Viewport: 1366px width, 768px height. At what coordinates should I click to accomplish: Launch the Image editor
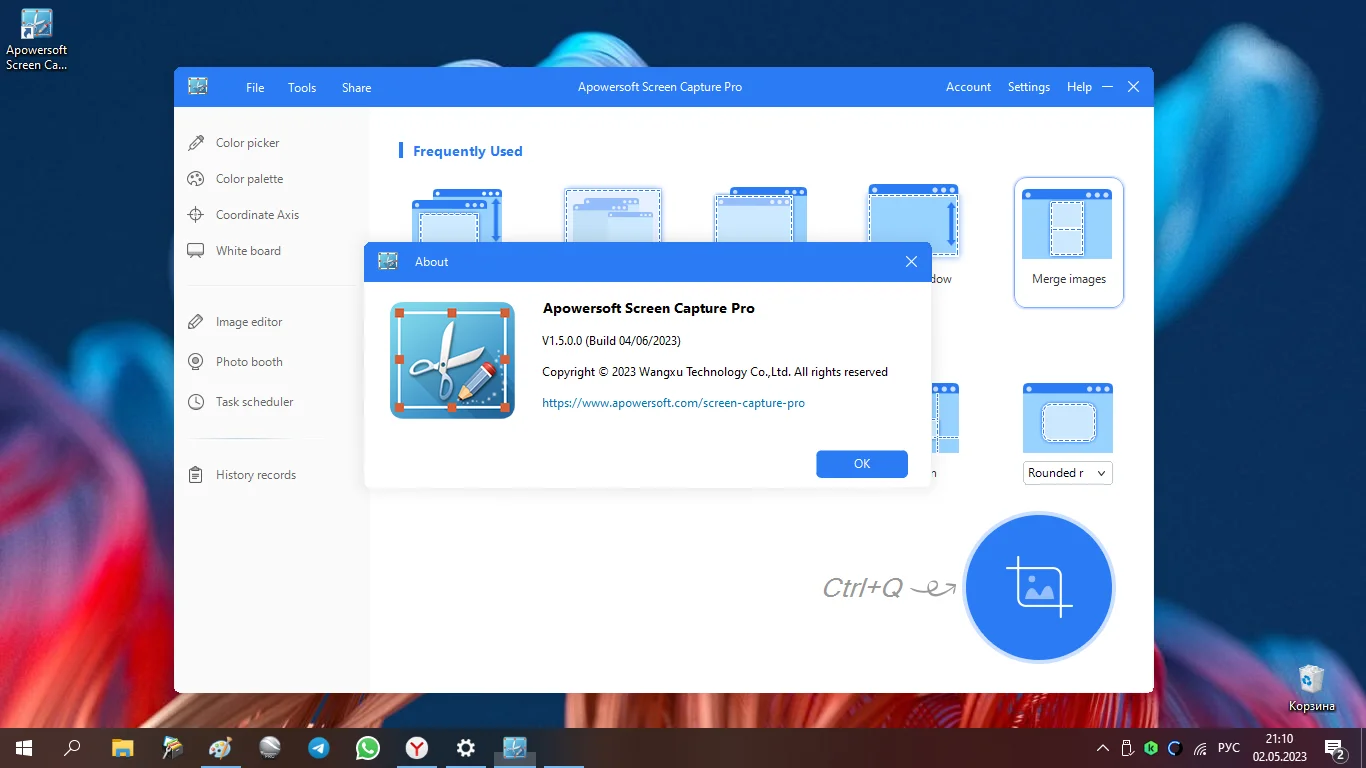[235, 322]
